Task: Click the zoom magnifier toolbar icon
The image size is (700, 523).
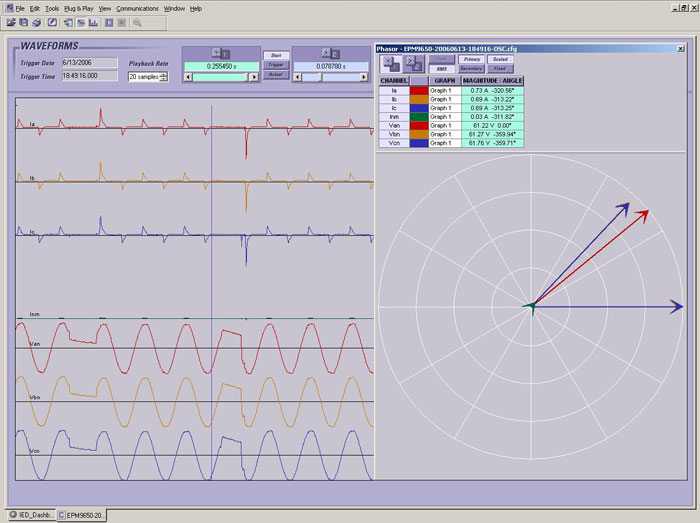Action: (137, 22)
